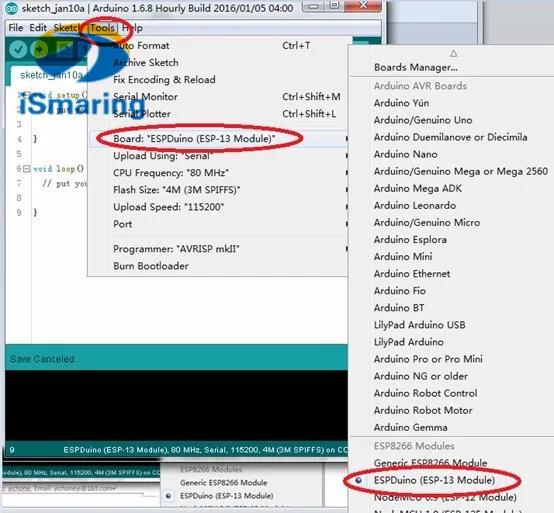
Task: Select Arduino/Genuino Mega or Mega 2560
Action: [x=461, y=171]
